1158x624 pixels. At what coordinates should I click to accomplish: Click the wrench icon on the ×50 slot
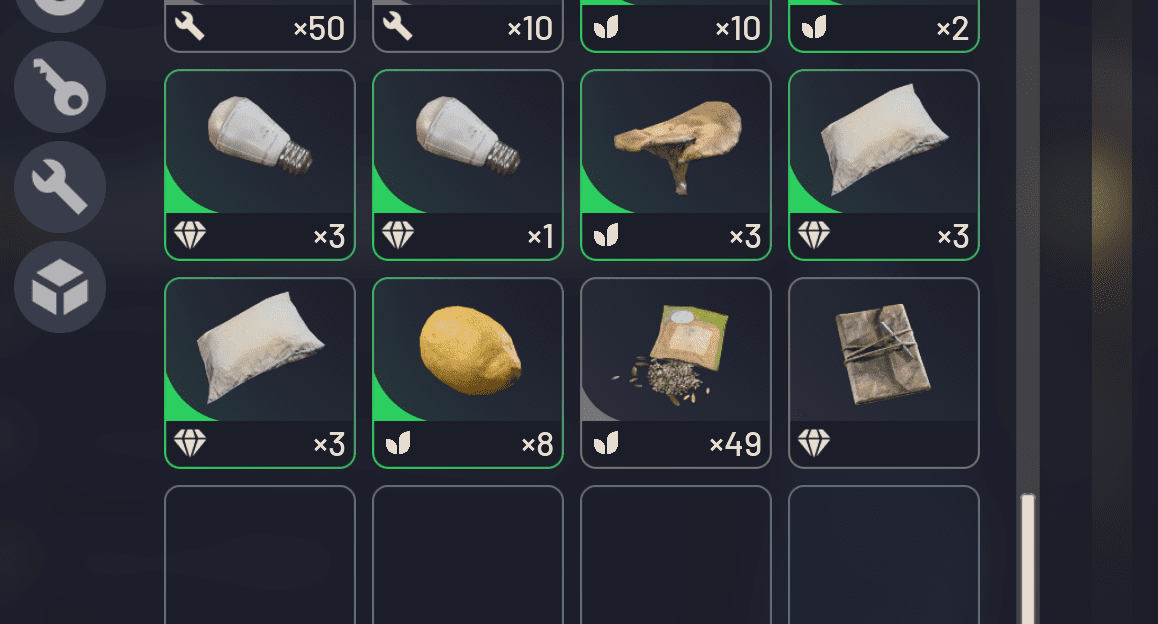tap(190, 27)
